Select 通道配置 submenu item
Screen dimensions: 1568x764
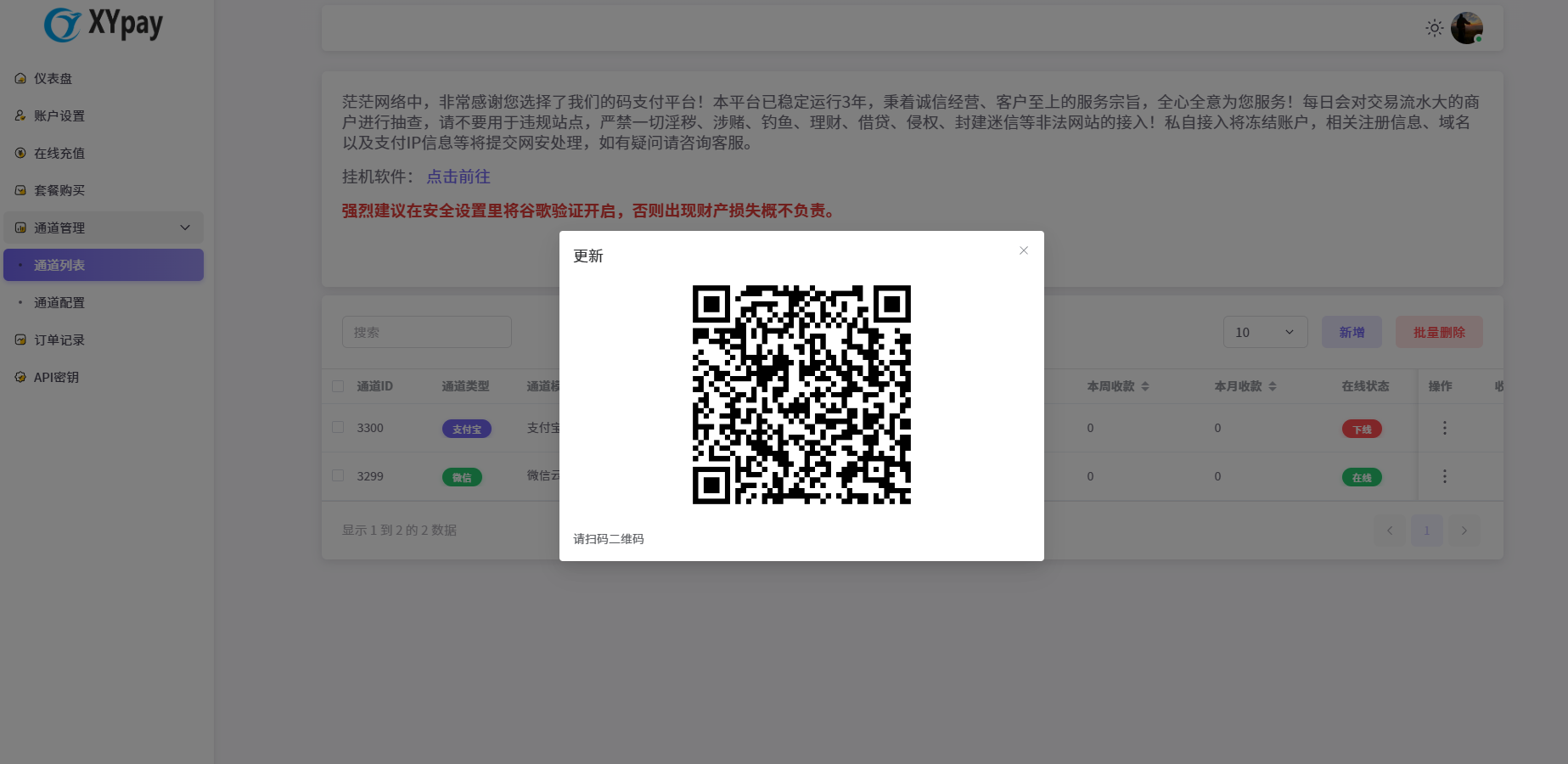[59, 302]
